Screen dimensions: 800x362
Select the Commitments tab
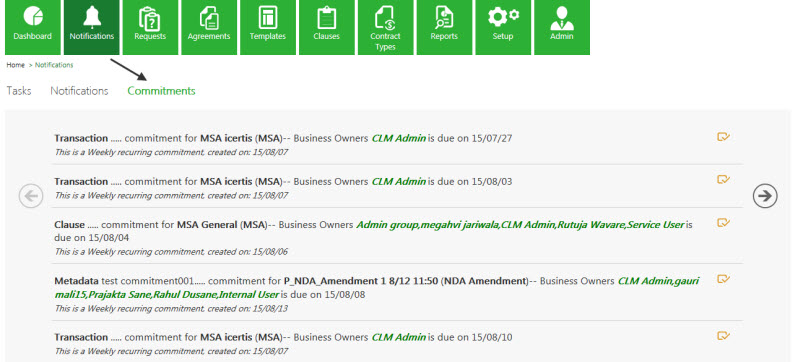pyautogui.click(x=161, y=91)
